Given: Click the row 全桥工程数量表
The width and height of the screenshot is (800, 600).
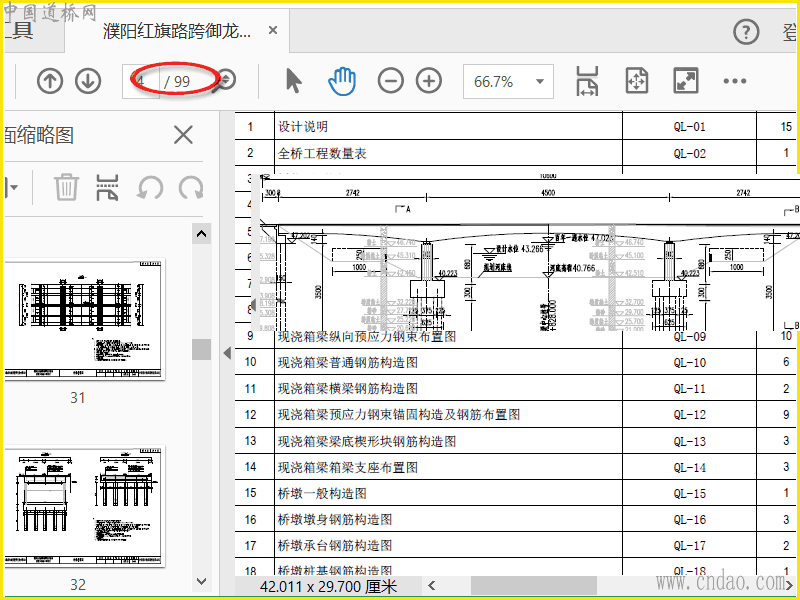Looking at the screenshot, I should click(x=515, y=153).
